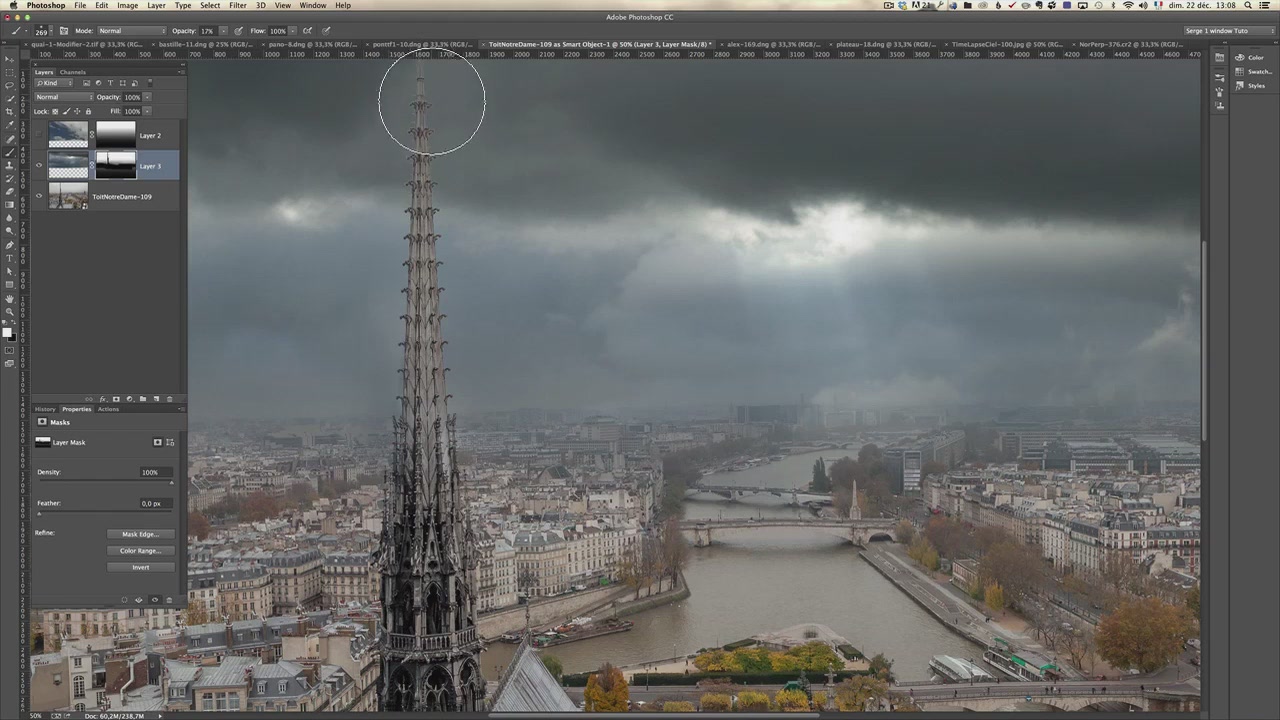The height and width of the screenshot is (720, 1280).
Task: Click Load selection from mask icon in Properties
Action: click(x=124, y=600)
